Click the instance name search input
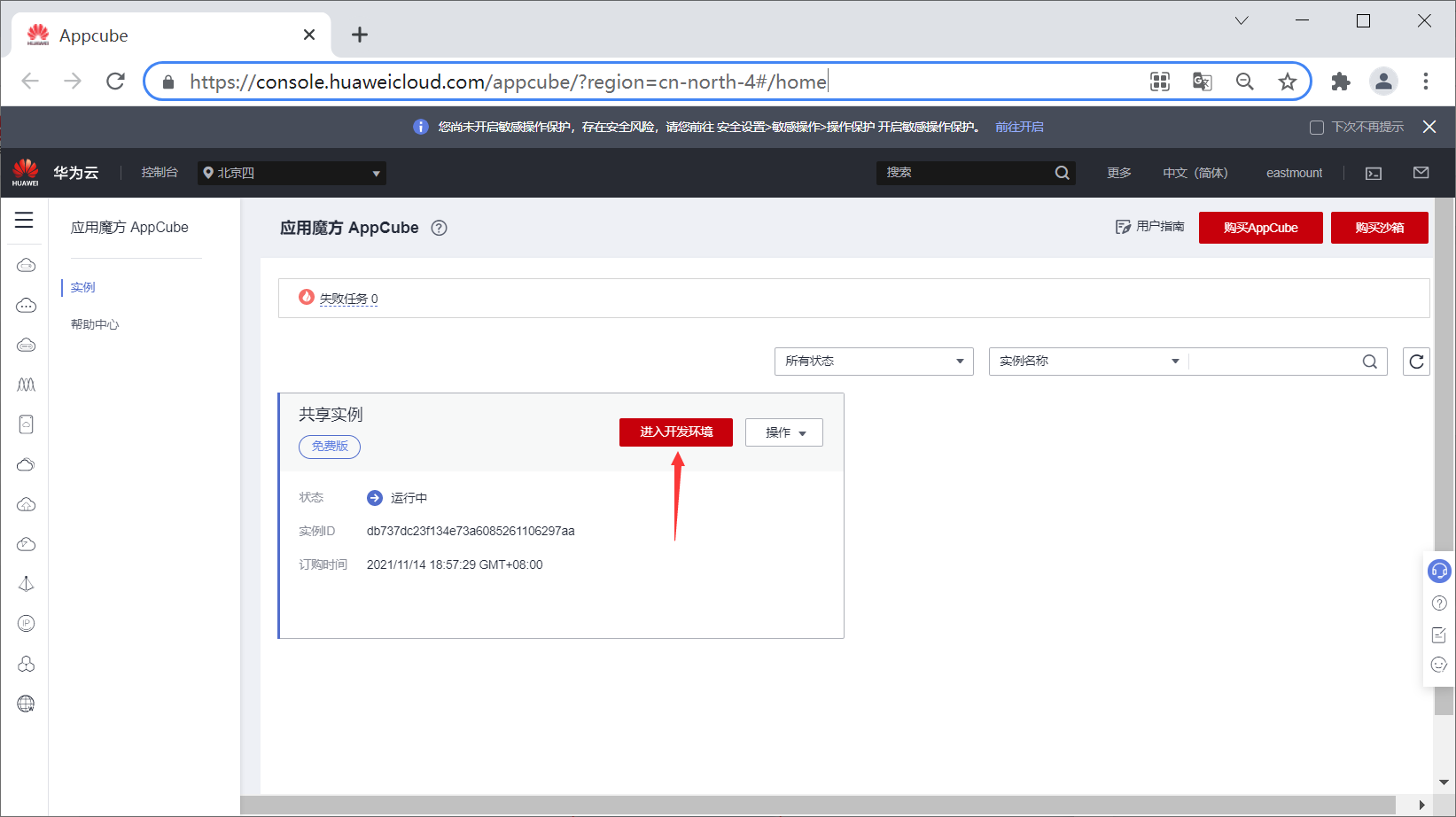The width and height of the screenshot is (1456, 817). [x=1274, y=362]
